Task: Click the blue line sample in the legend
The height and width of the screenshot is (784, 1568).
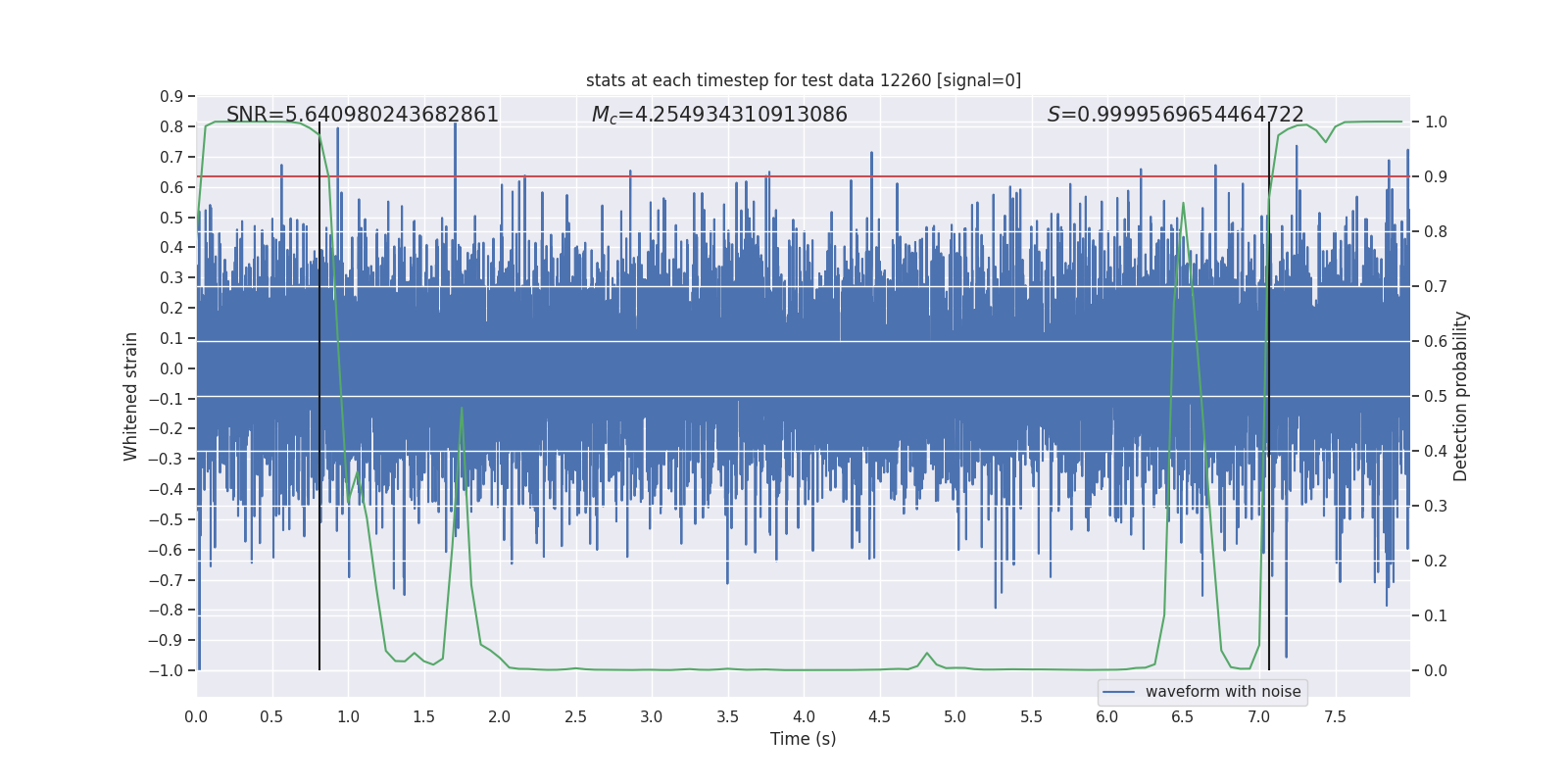Action: (x=1119, y=692)
